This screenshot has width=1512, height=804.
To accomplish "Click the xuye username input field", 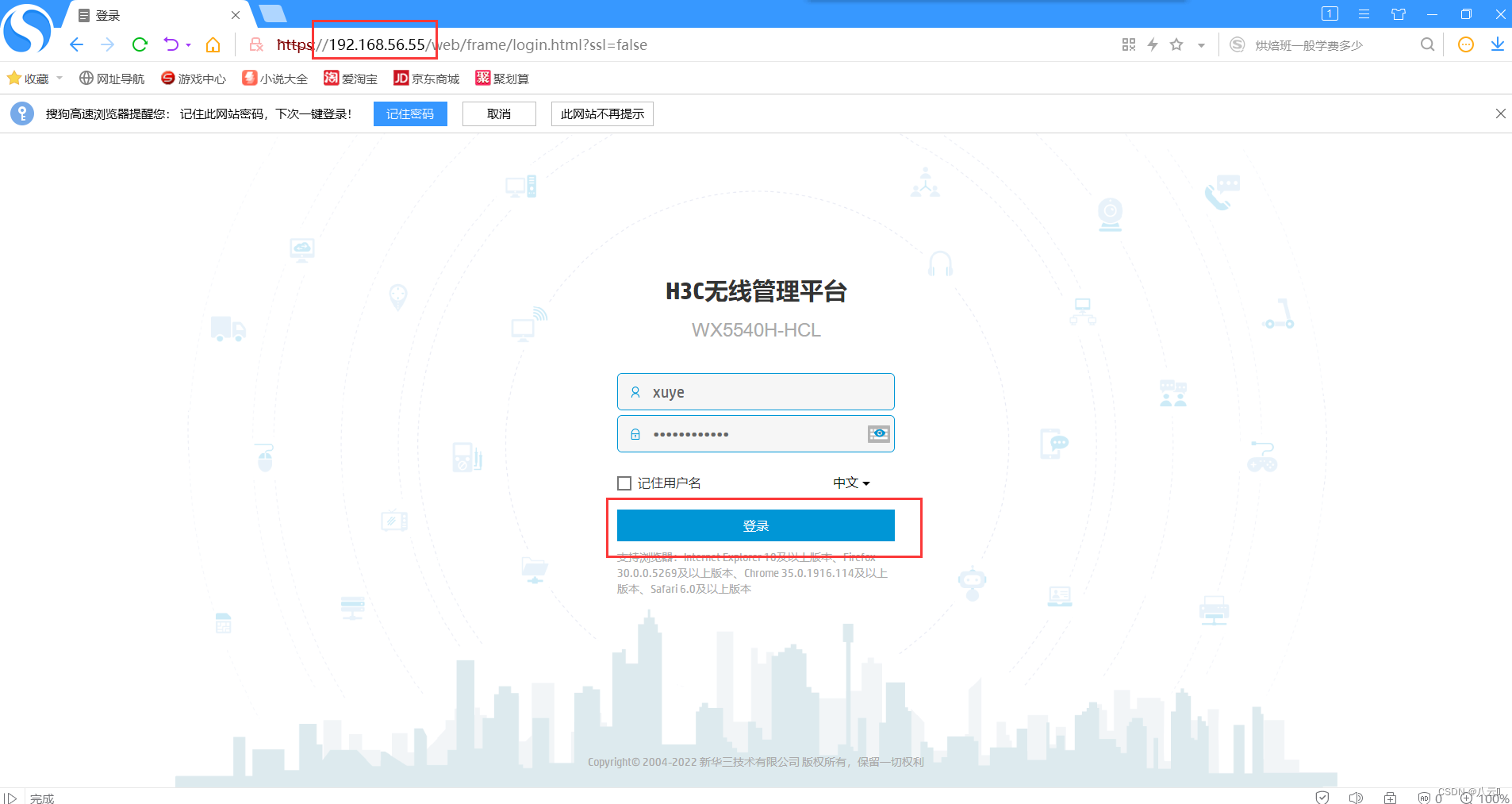I will (755, 391).
